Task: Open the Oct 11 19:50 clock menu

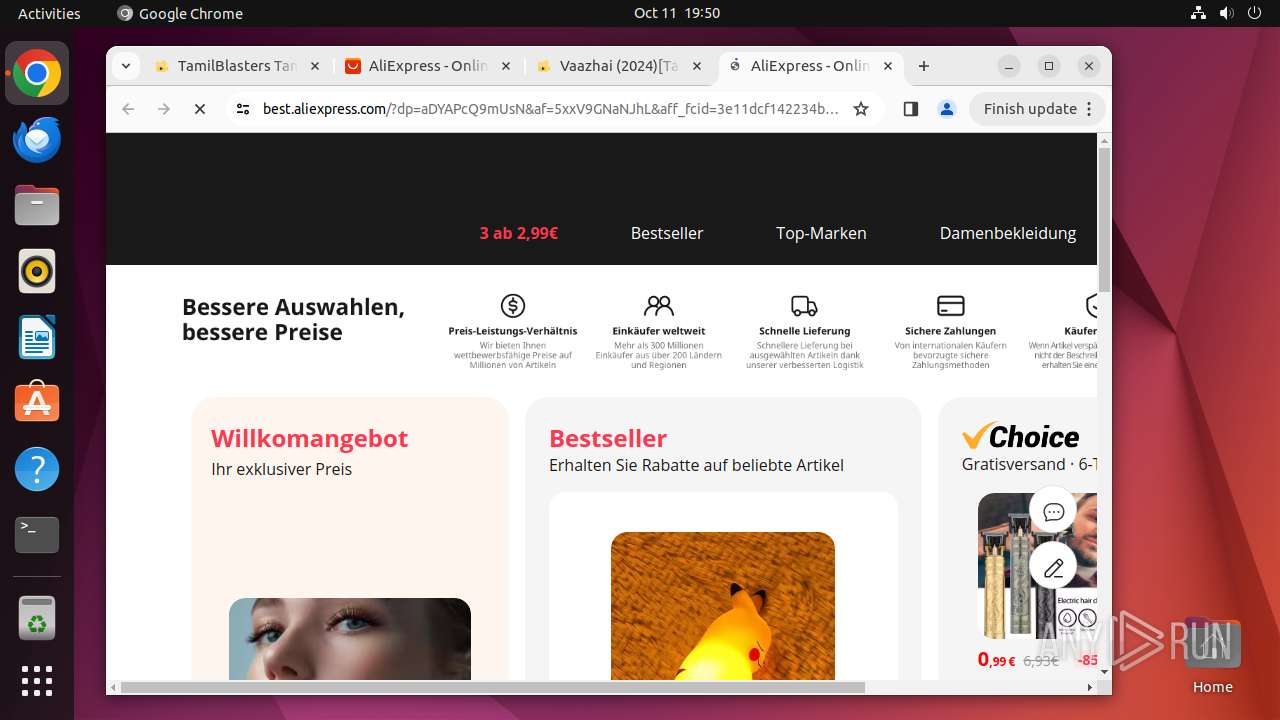Action: coord(677,13)
